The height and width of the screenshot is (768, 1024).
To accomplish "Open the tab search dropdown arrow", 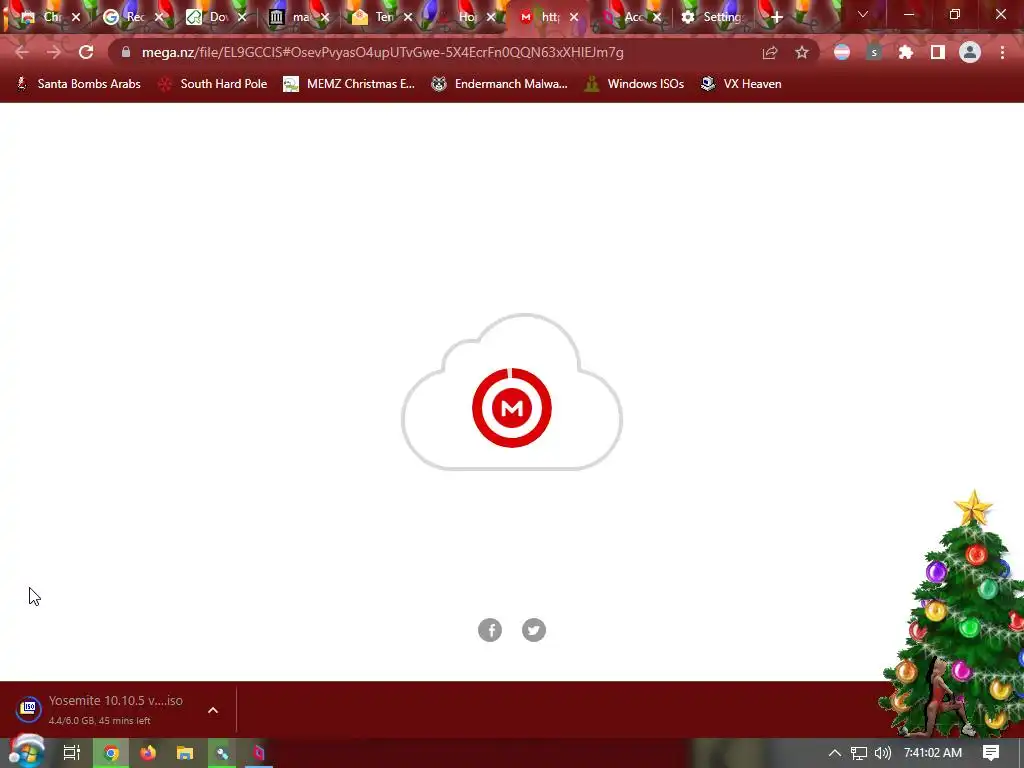I will [x=863, y=14].
